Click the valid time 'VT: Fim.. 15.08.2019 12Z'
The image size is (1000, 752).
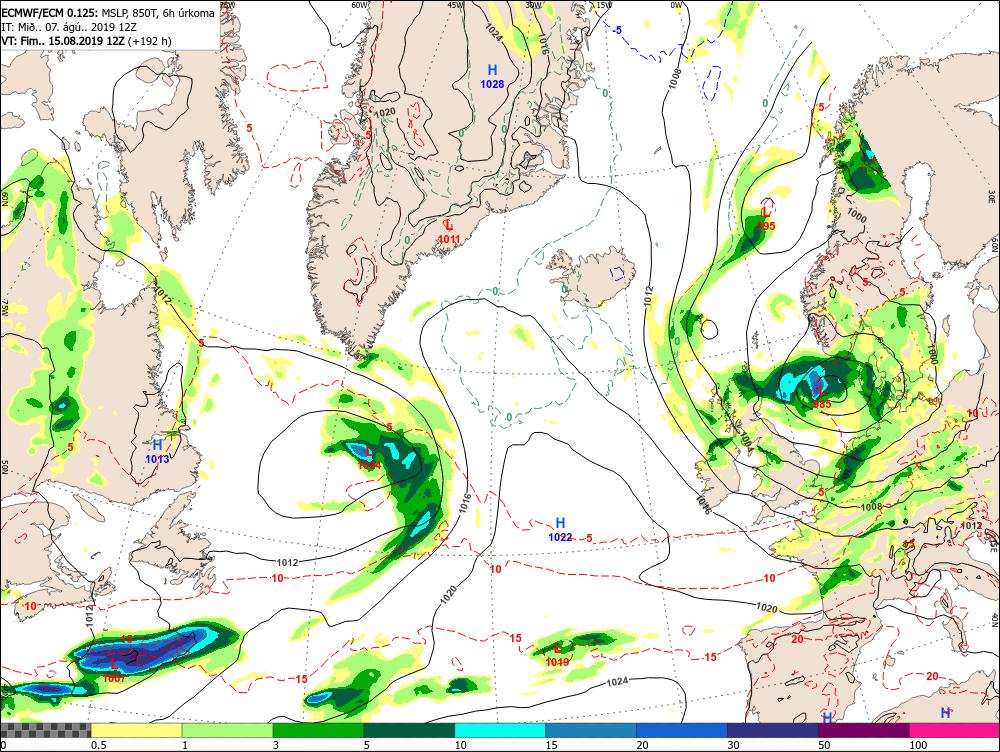[x=63, y=41]
